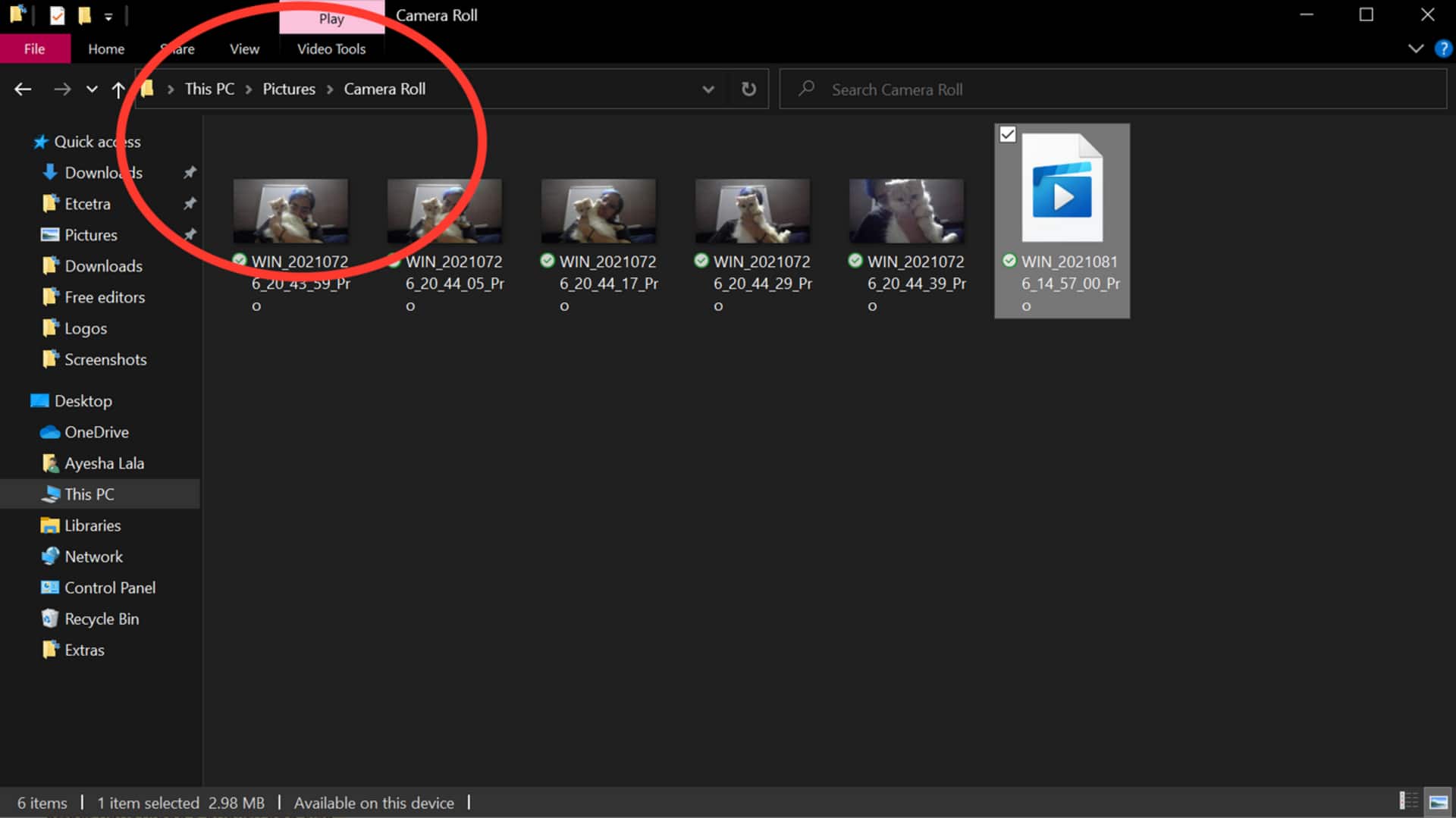Navigate up to the Pictures folder
Screen dimensions: 1456x818
[x=118, y=89]
